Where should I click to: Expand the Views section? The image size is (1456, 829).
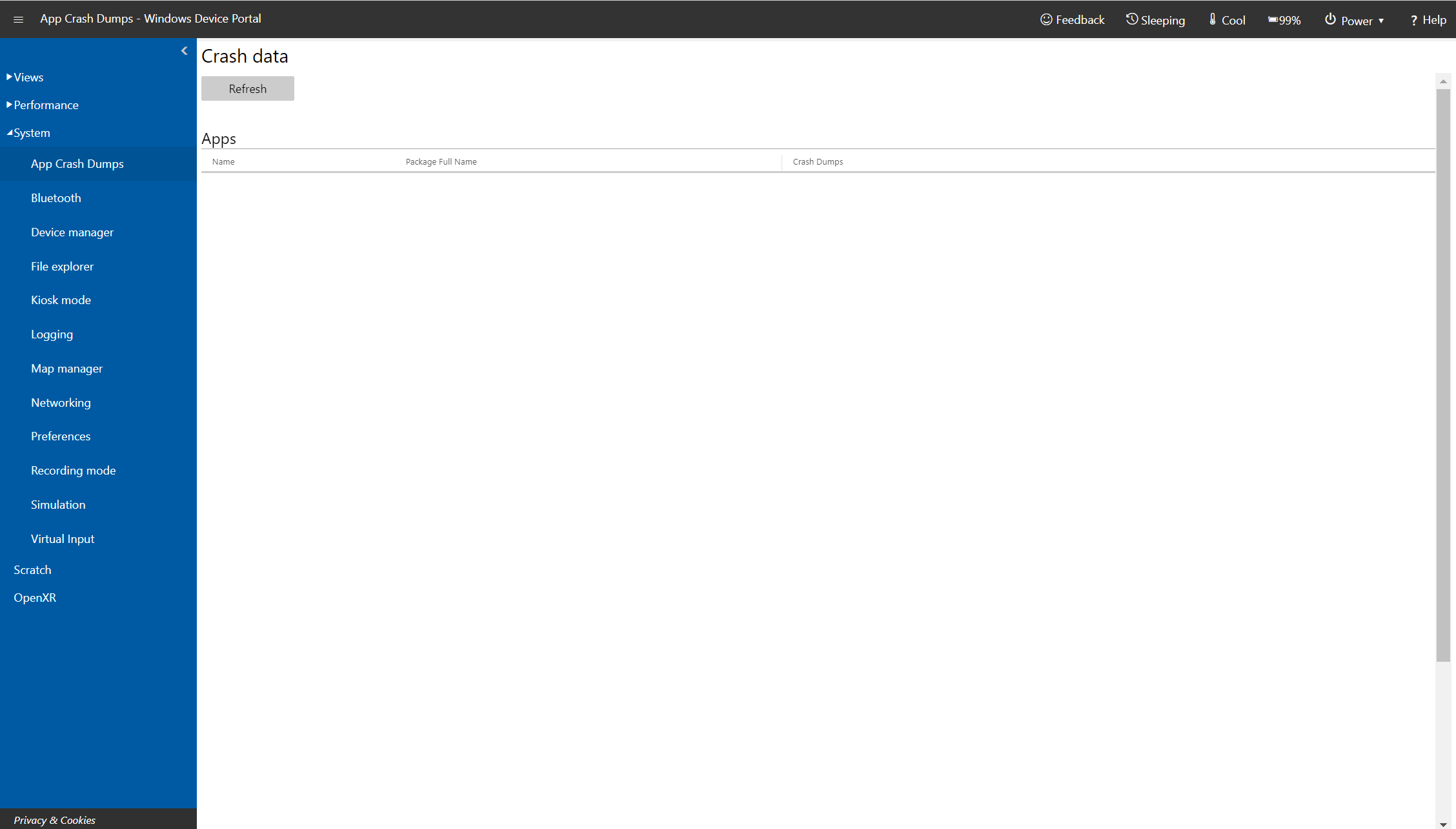tap(26, 76)
